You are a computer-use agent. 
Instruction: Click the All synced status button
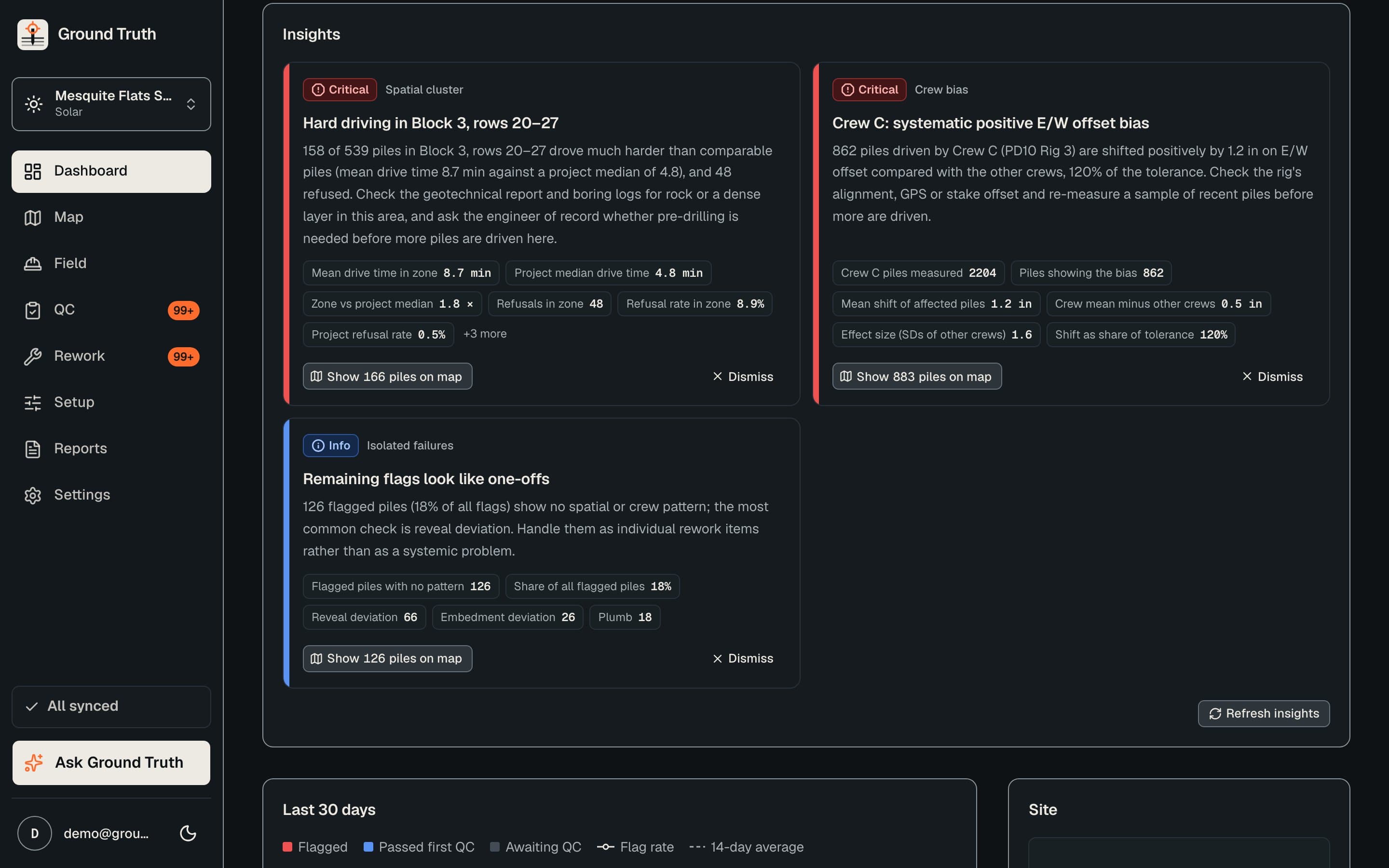tap(111, 706)
